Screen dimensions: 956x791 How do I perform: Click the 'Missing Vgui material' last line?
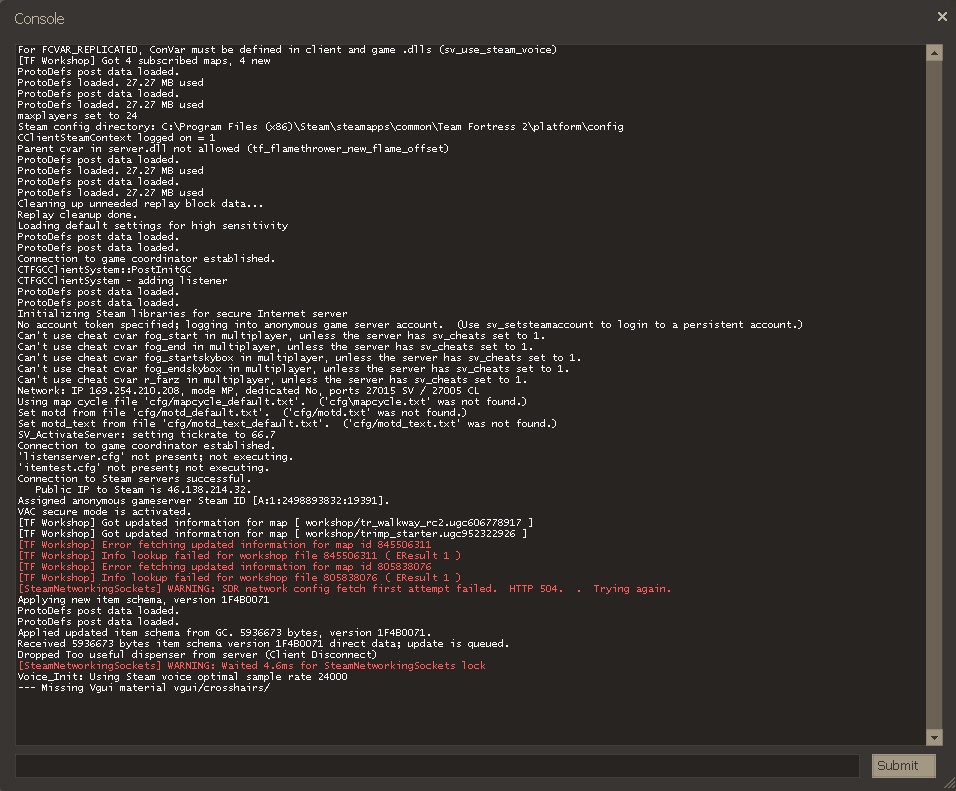coord(143,687)
